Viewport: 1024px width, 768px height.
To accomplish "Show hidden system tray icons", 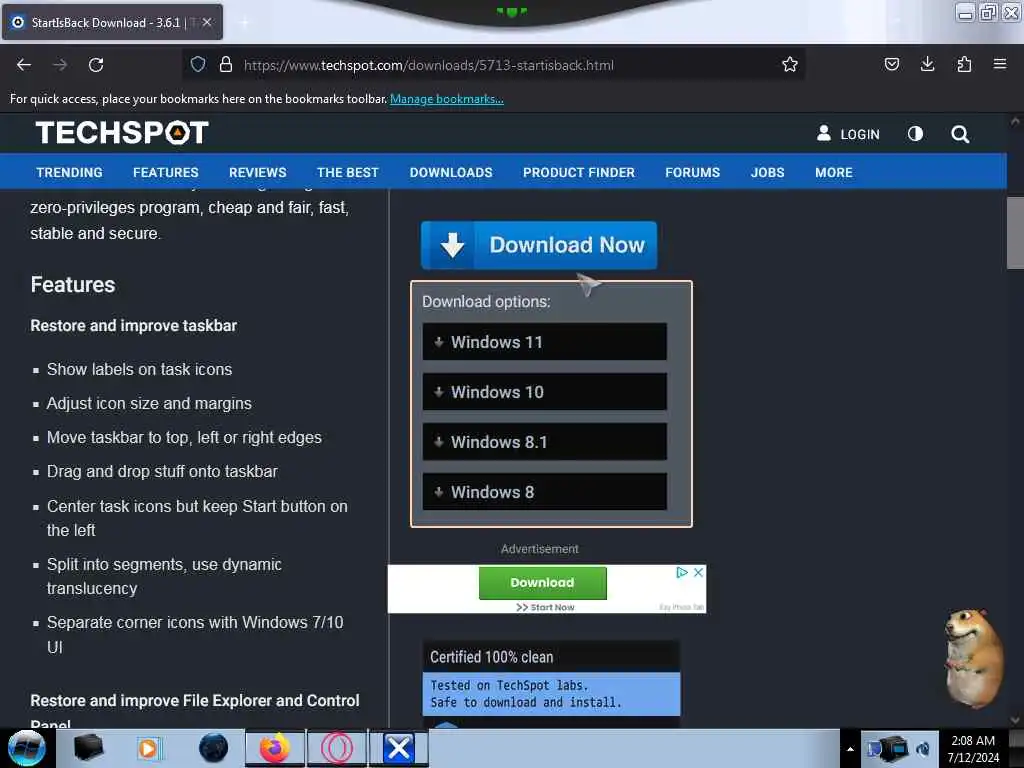I will coord(850,749).
